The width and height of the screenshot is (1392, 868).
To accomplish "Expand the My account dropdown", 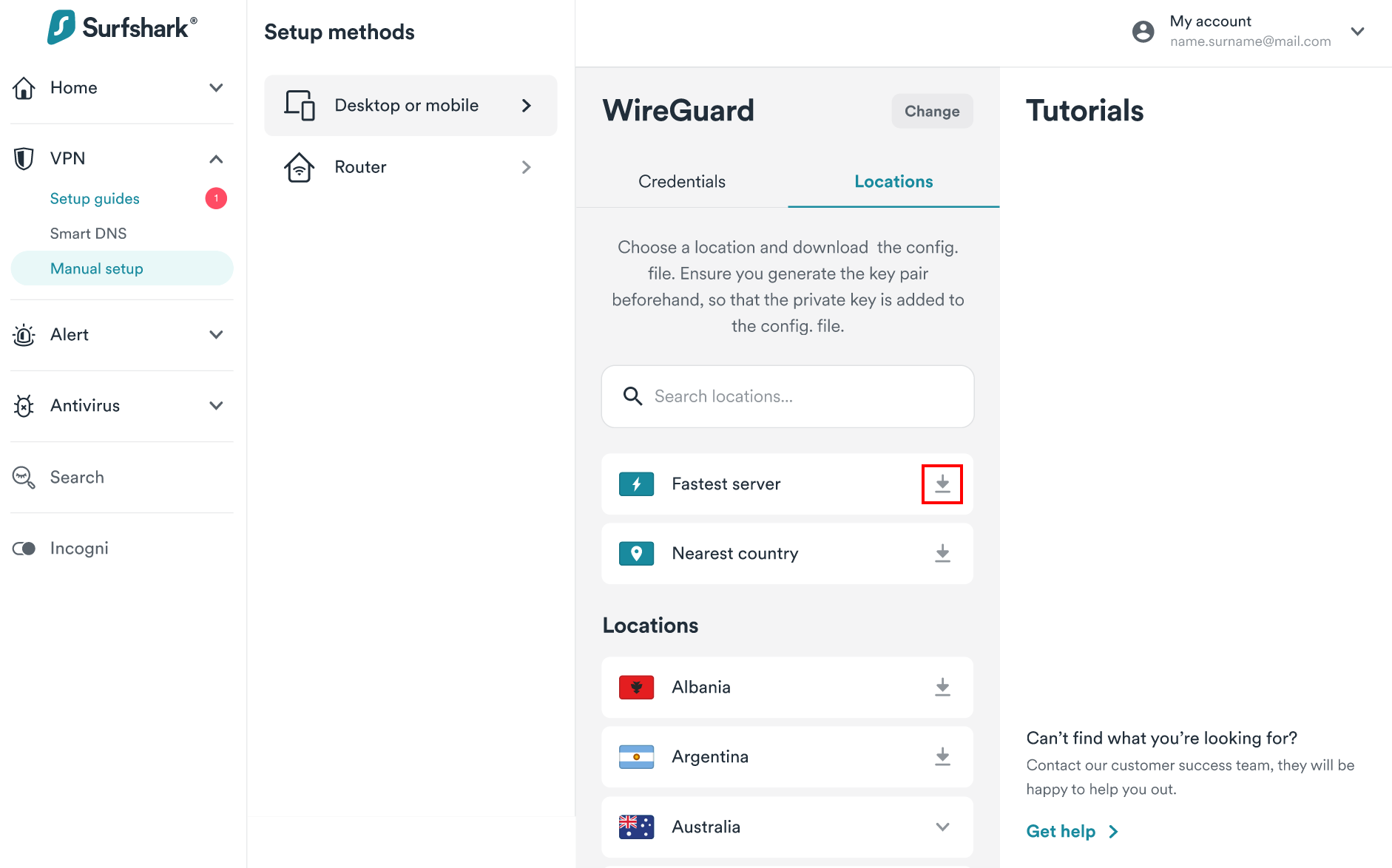I will (1358, 31).
